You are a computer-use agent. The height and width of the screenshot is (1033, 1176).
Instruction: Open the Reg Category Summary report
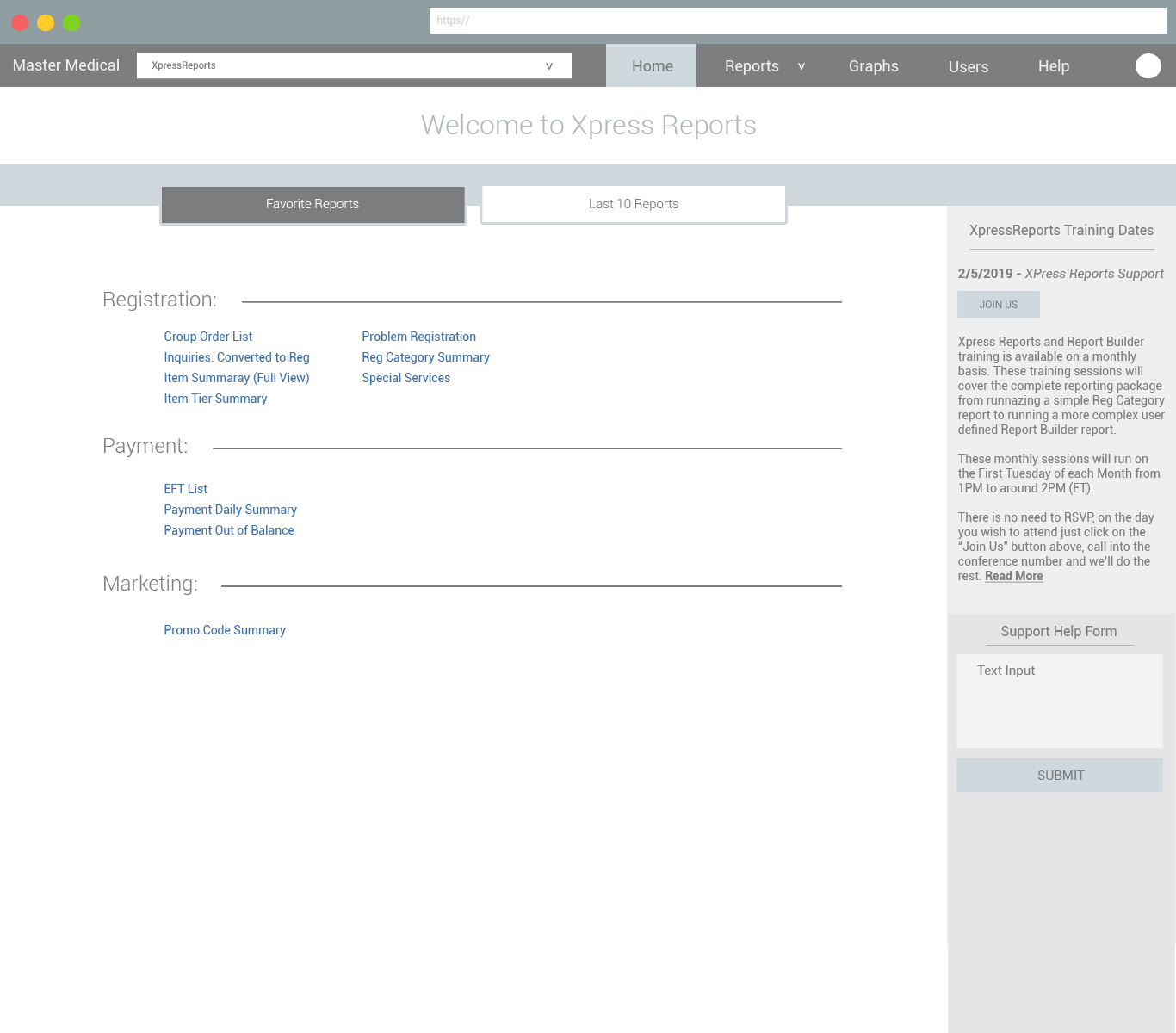tap(425, 357)
